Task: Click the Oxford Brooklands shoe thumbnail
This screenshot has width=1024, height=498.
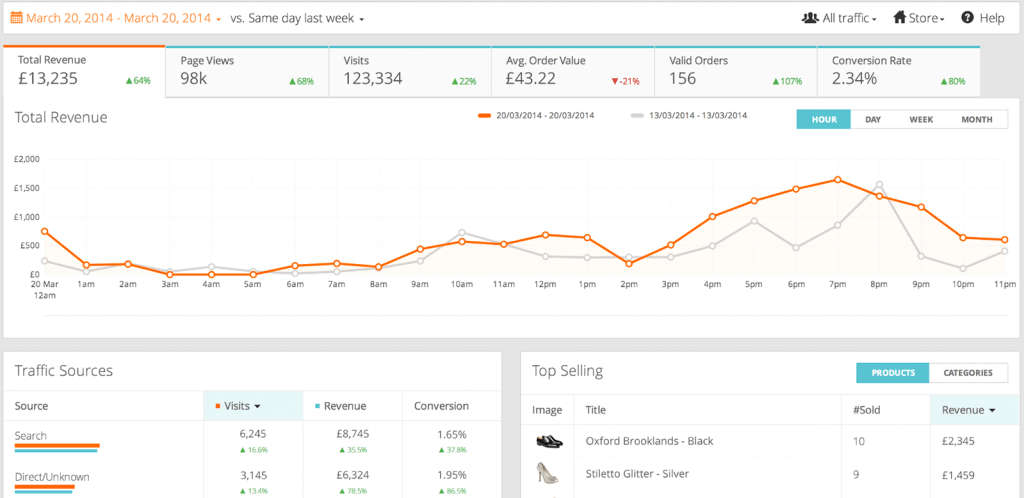Action: pos(550,441)
